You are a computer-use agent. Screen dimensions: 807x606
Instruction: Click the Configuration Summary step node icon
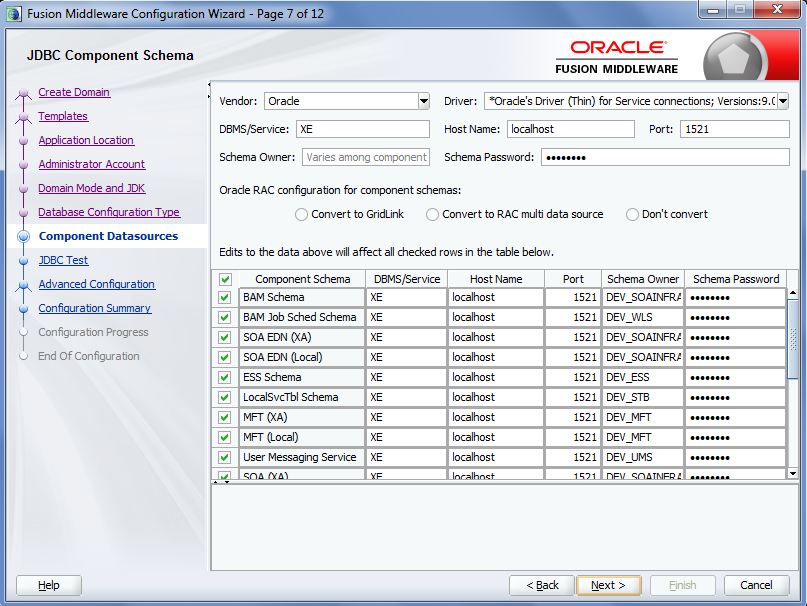23,308
